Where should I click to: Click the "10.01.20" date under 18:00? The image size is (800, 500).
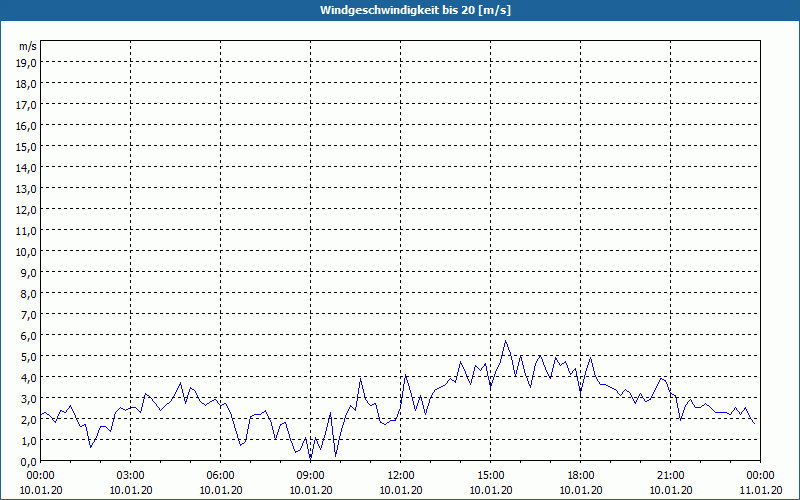click(x=581, y=490)
